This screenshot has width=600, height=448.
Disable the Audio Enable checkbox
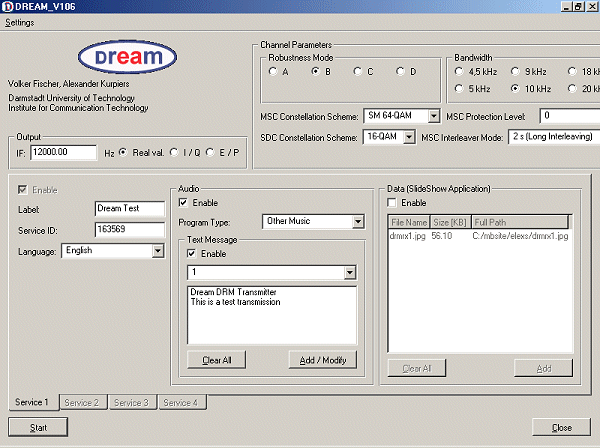(184, 203)
